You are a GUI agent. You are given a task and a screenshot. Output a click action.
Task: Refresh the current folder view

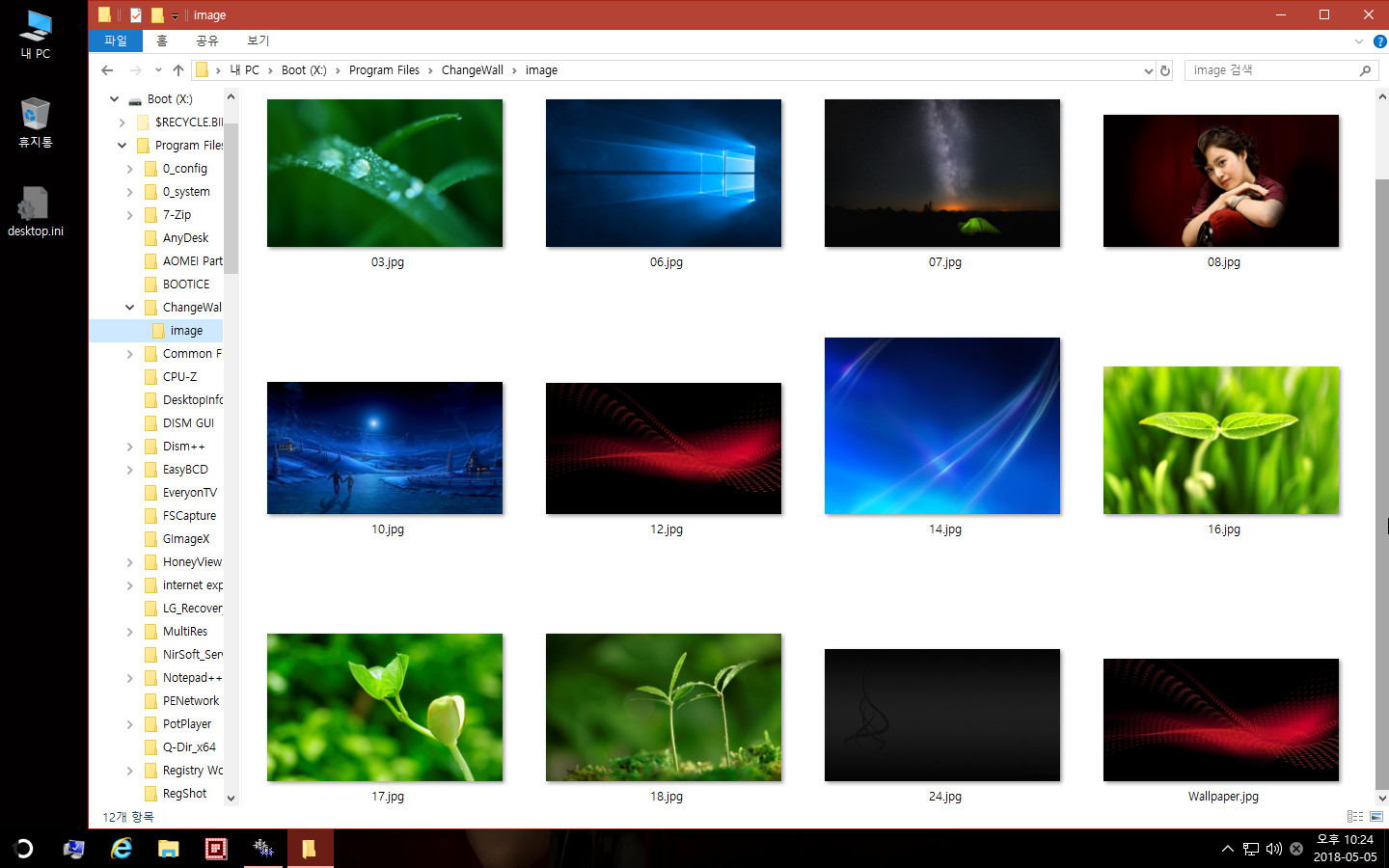(x=1165, y=70)
